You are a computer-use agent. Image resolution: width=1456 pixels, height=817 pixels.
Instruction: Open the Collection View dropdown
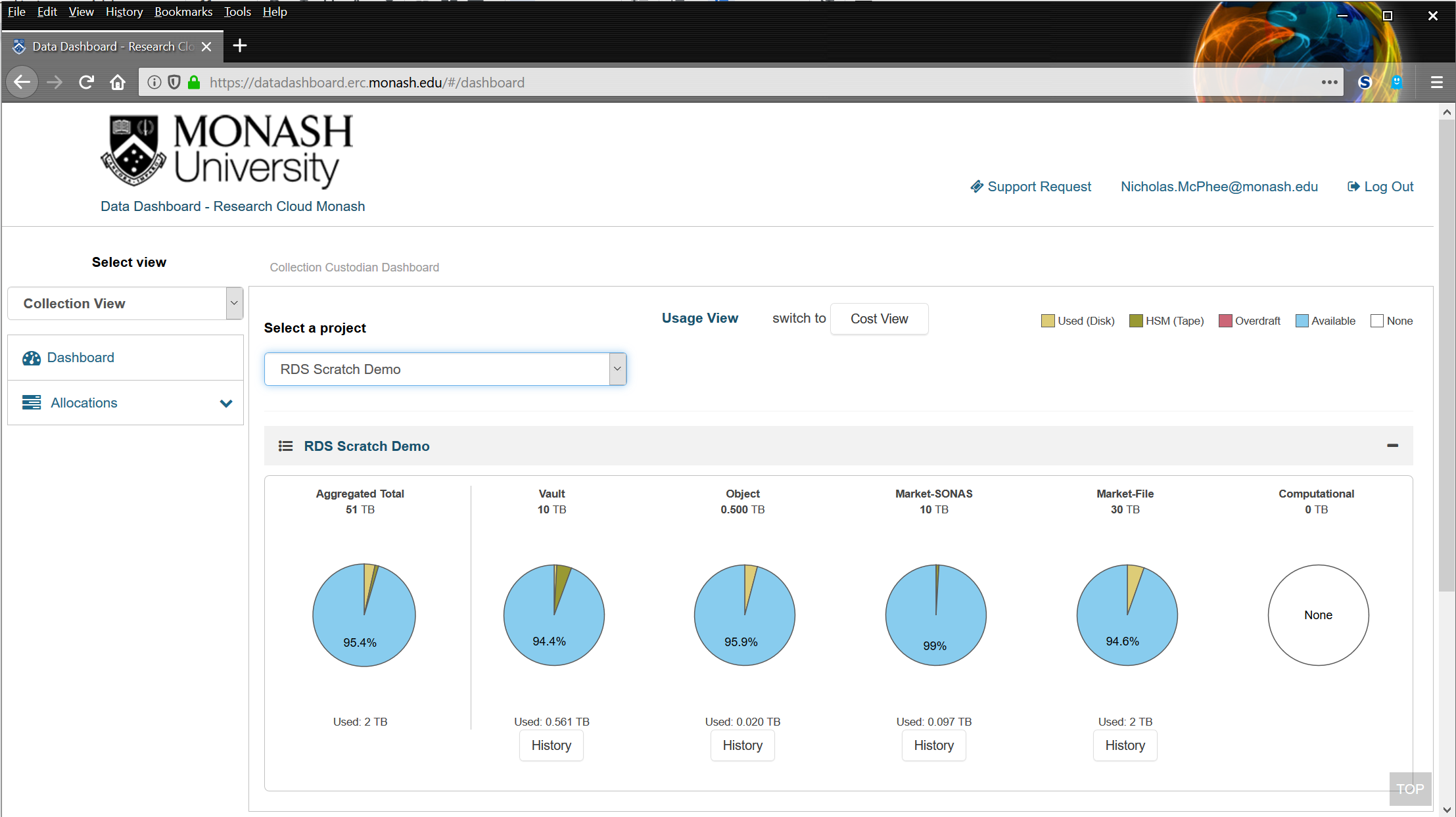tap(125, 304)
